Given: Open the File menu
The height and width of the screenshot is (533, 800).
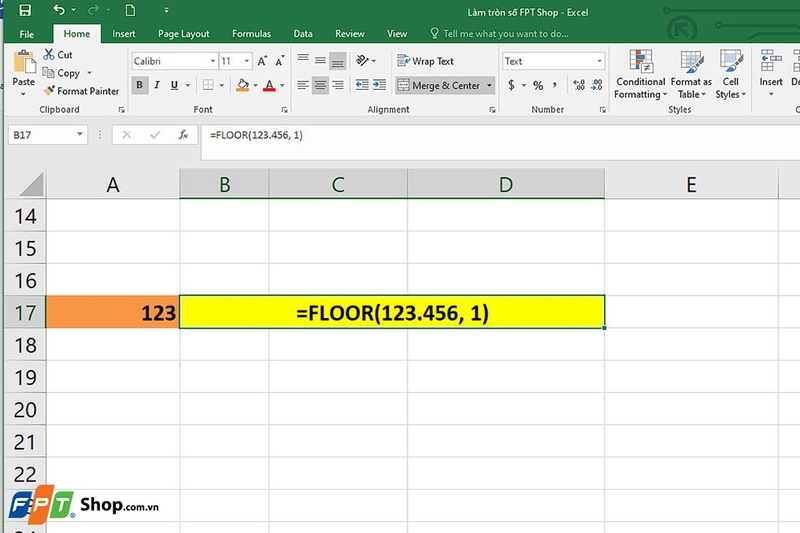Looking at the screenshot, I should point(27,34).
